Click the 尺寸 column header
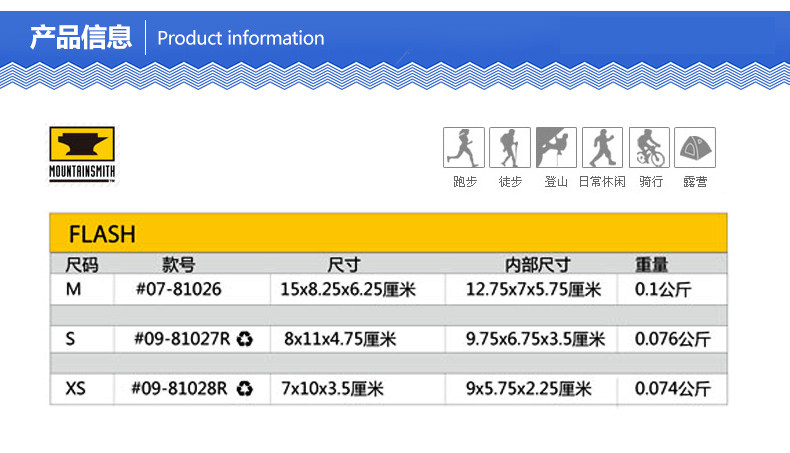 tap(344, 265)
